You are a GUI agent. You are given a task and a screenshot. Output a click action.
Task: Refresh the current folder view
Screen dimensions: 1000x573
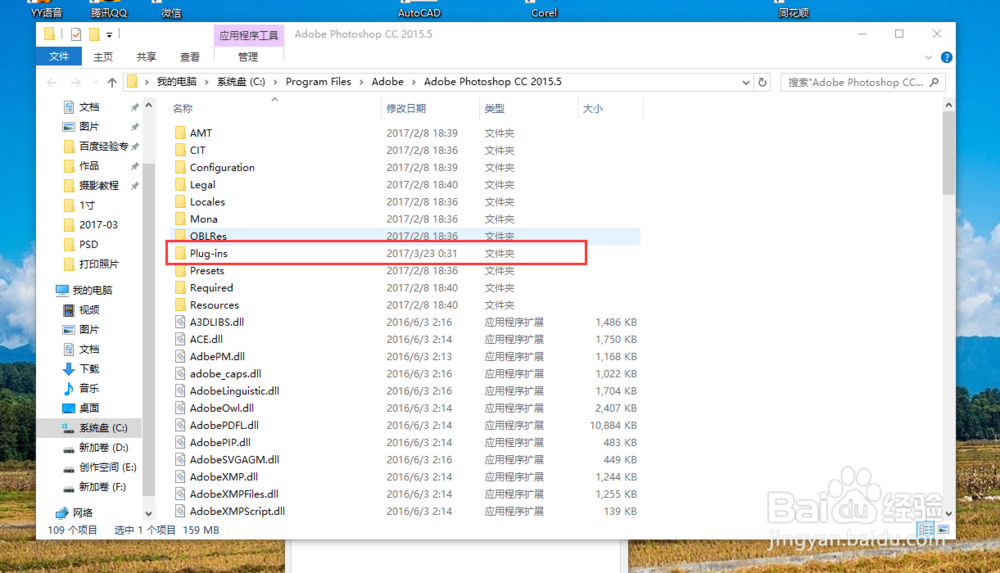pos(762,82)
